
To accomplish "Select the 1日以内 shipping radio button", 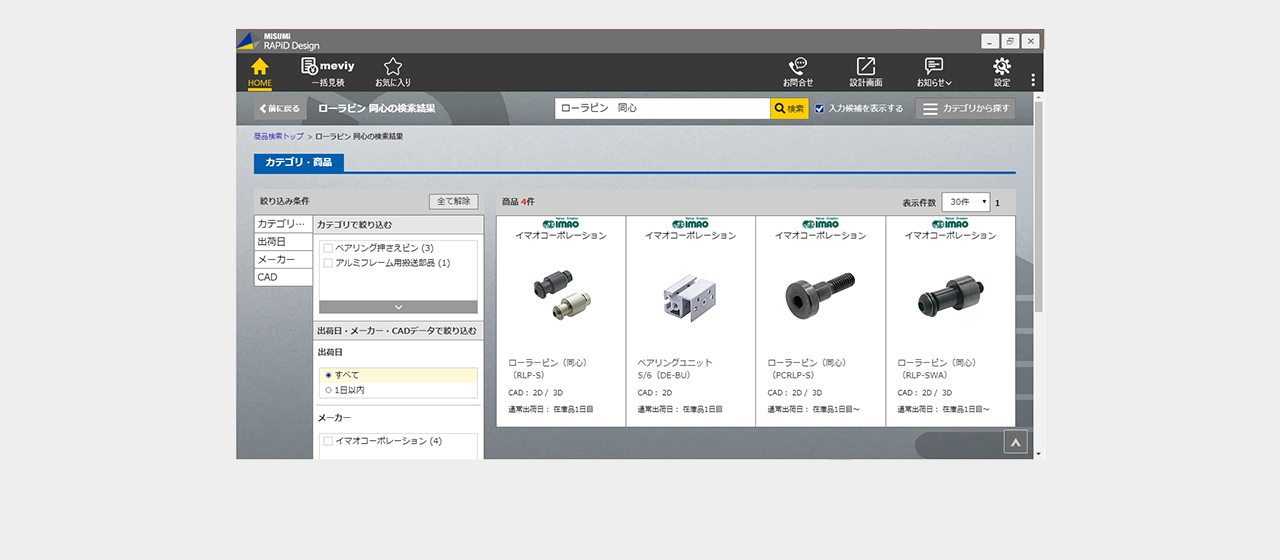I will pos(328,390).
